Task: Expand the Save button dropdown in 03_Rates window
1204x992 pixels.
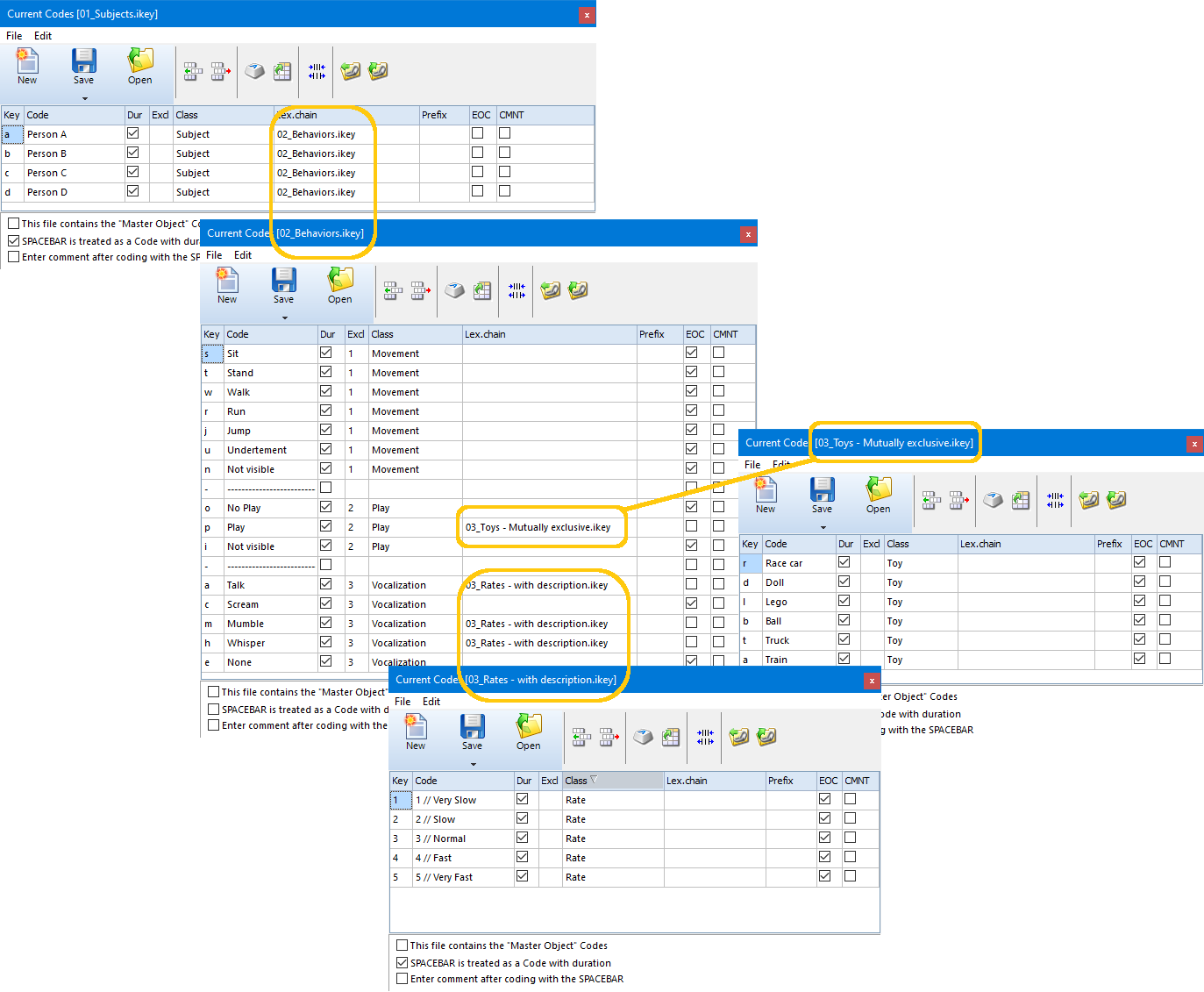Action: click(x=472, y=764)
